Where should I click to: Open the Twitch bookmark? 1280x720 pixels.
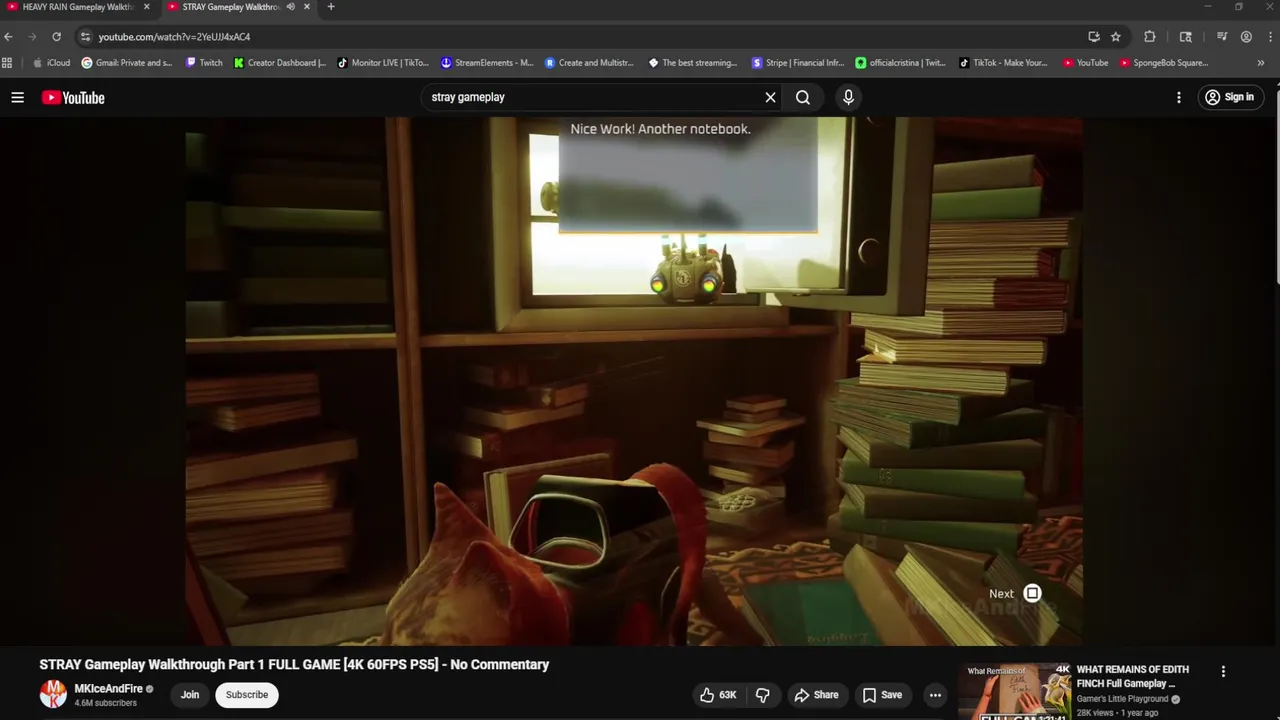coord(204,63)
